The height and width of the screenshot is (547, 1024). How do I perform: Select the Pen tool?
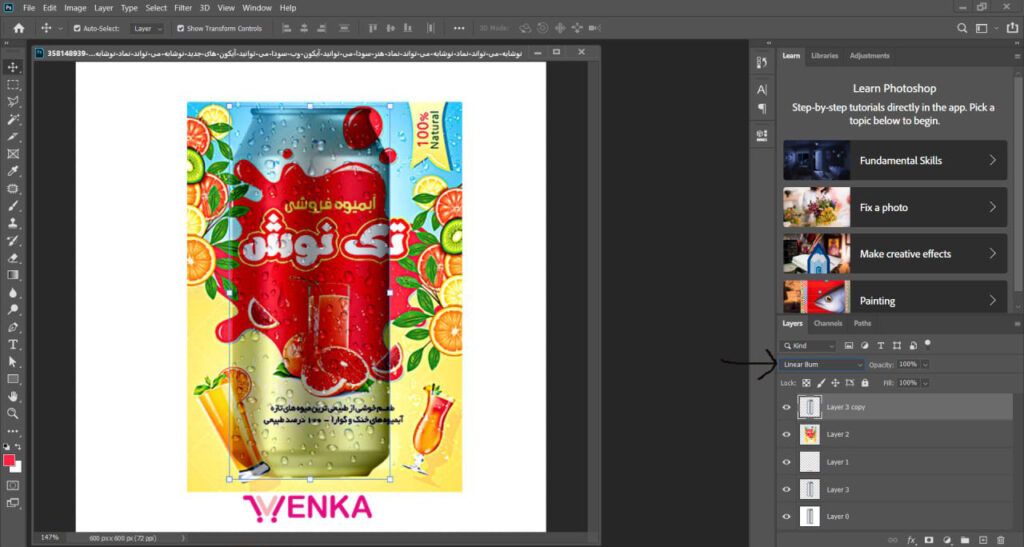coord(12,327)
